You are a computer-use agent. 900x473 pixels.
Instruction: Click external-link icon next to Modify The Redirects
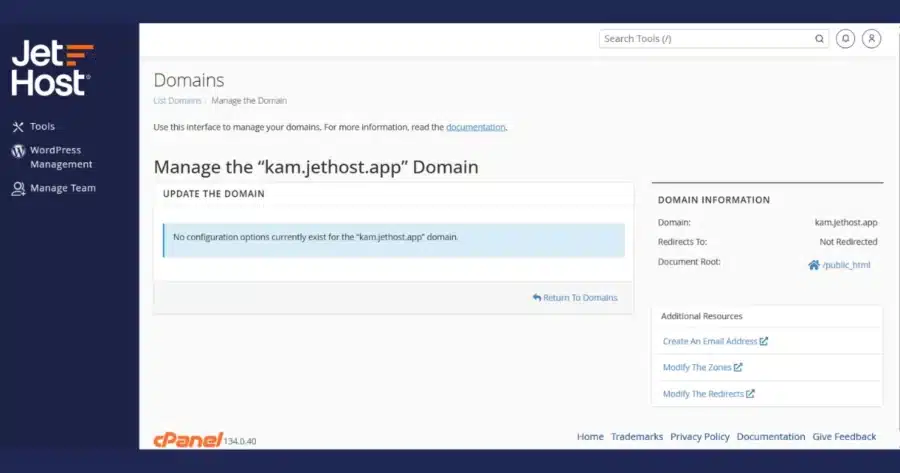pyautogui.click(x=750, y=393)
